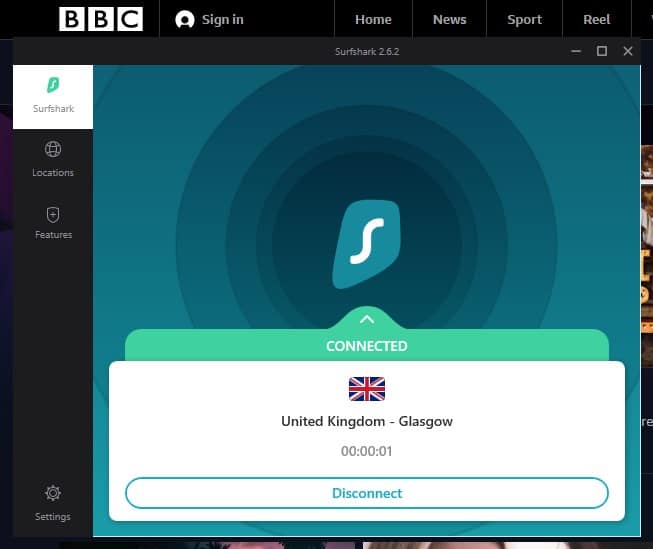Image resolution: width=653 pixels, height=549 pixels.
Task: Close the Surfshark window
Action: (x=628, y=51)
